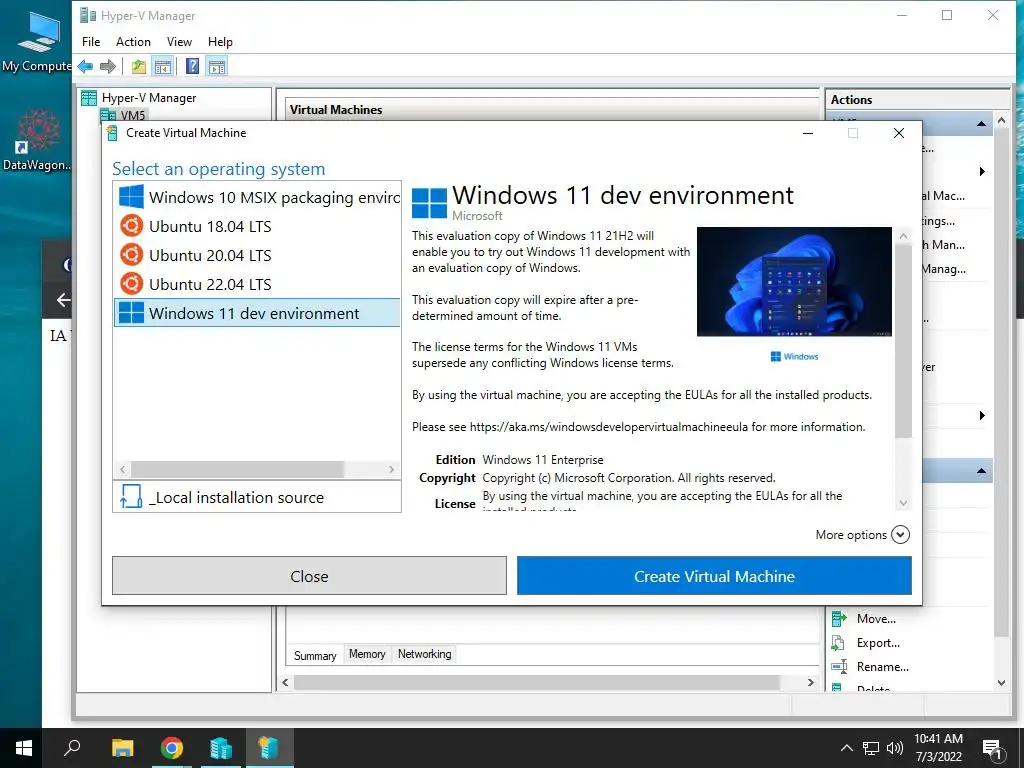Click Export... in the Actions pane

(x=878, y=643)
